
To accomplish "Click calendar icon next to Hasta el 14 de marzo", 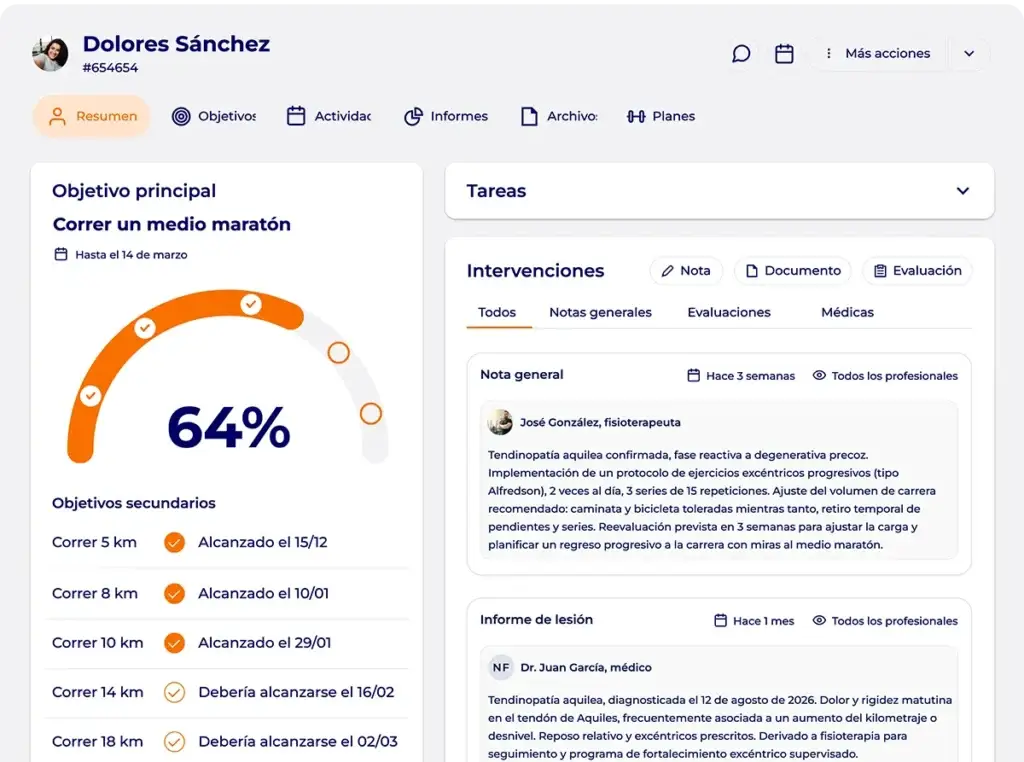I will (61, 254).
